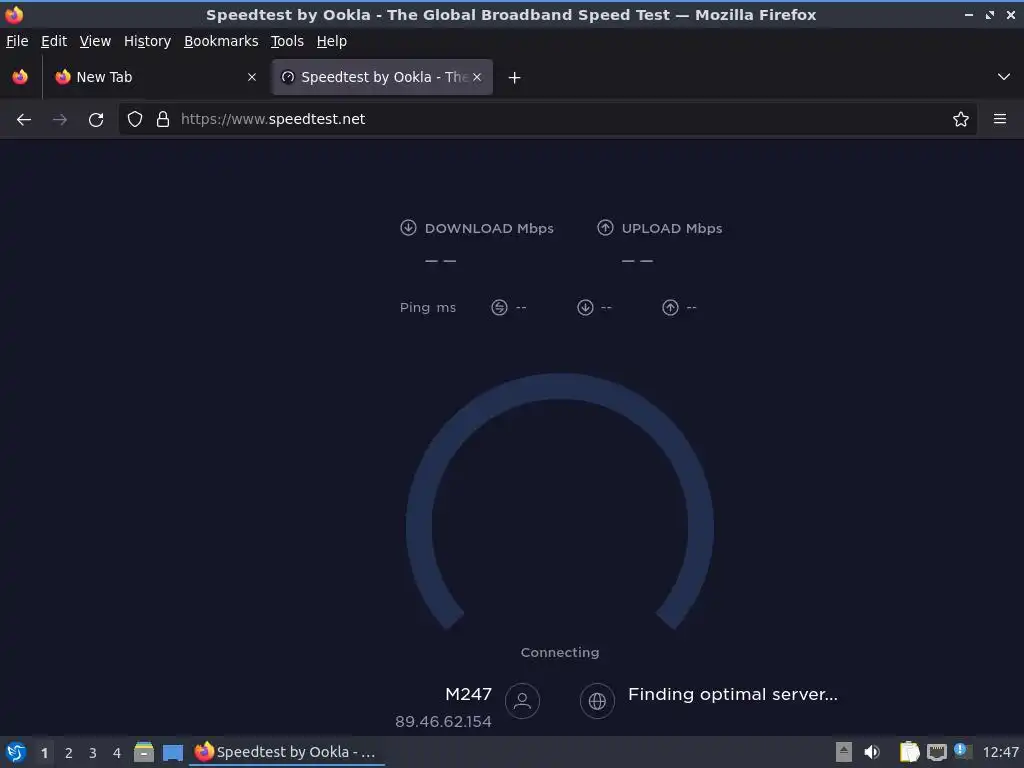This screenshot has width=1024, height=768.
Task: Click the user profile icon near M247
Action: pos(522,701)
